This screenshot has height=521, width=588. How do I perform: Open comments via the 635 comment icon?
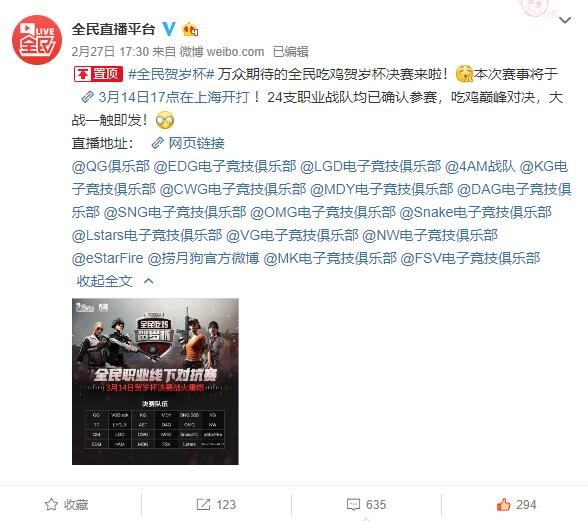pos(353,504)
